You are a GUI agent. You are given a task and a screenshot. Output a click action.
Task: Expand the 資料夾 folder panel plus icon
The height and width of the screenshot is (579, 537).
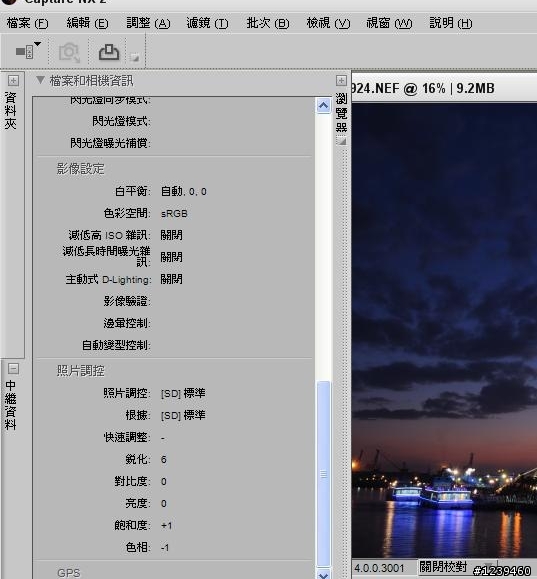[x=13, y=80]
